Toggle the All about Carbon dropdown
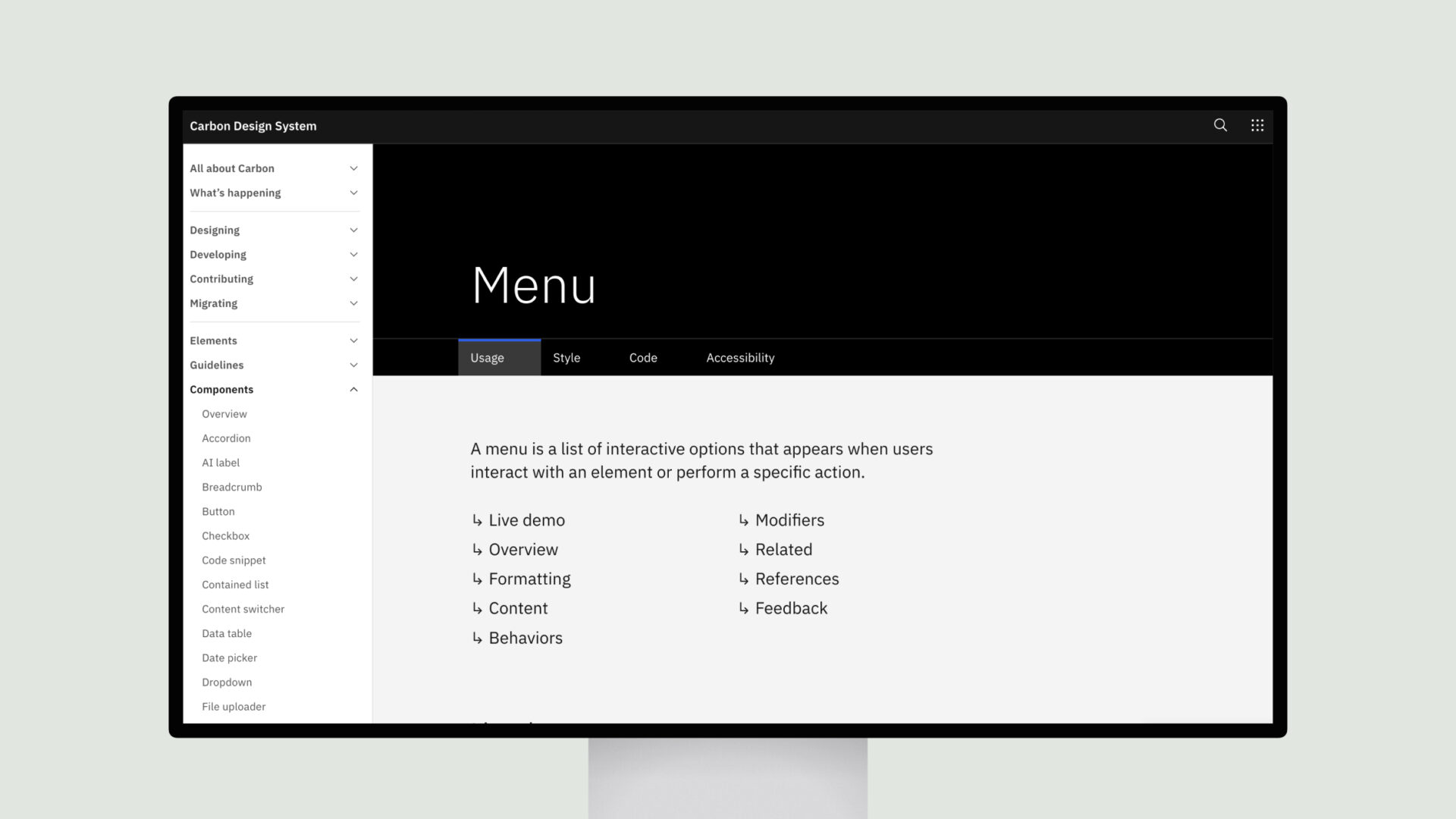This screenshot has width=1456, height=819. point(355,167)
